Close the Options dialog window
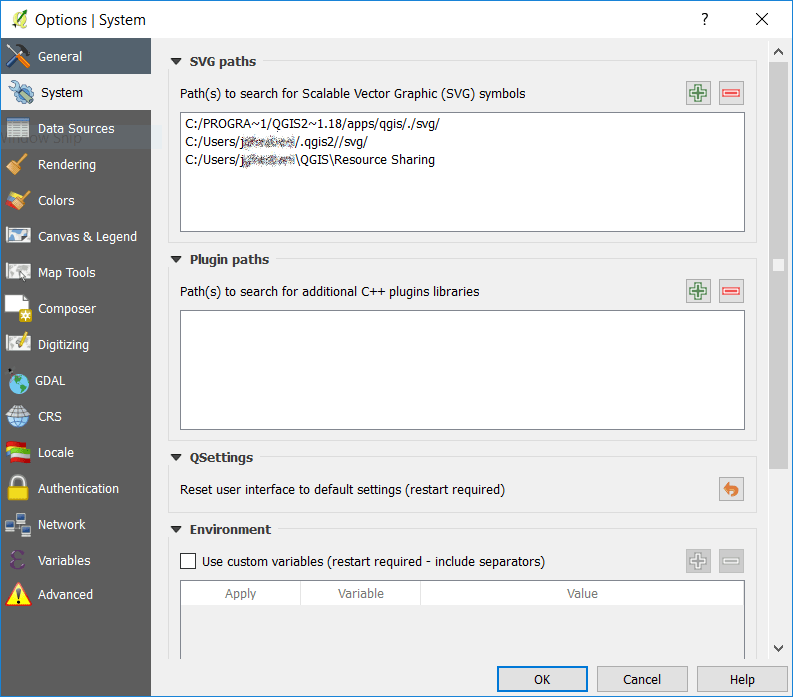The height and width of the screenshot is (697, 793). click(x=762, y=19)
